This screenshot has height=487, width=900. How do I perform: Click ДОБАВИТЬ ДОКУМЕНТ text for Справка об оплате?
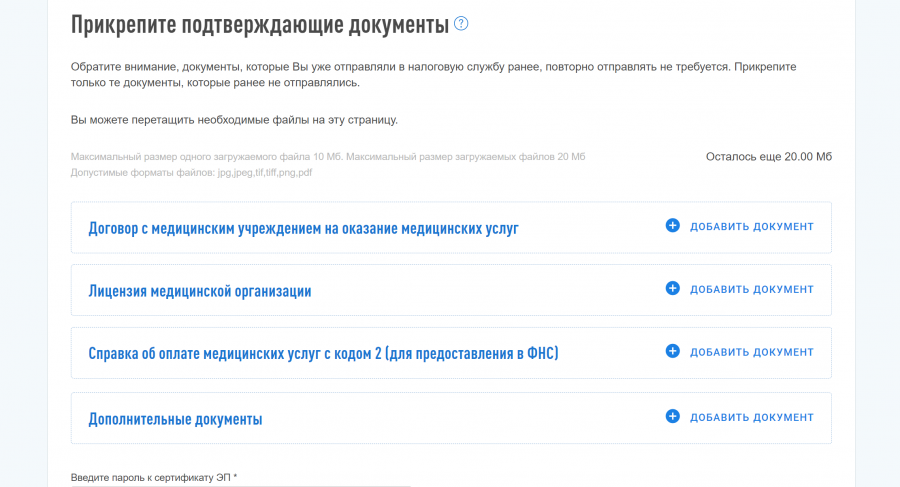click(751, 353)
